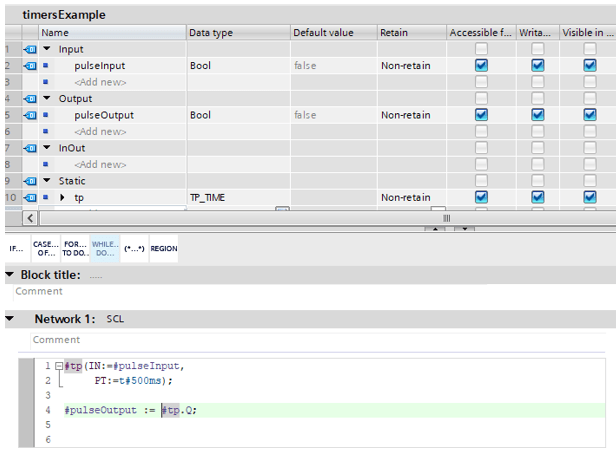Screen dimensions: 616x452
Task: Click the tag icon in the InOut row
Action: tap(30, 148)
